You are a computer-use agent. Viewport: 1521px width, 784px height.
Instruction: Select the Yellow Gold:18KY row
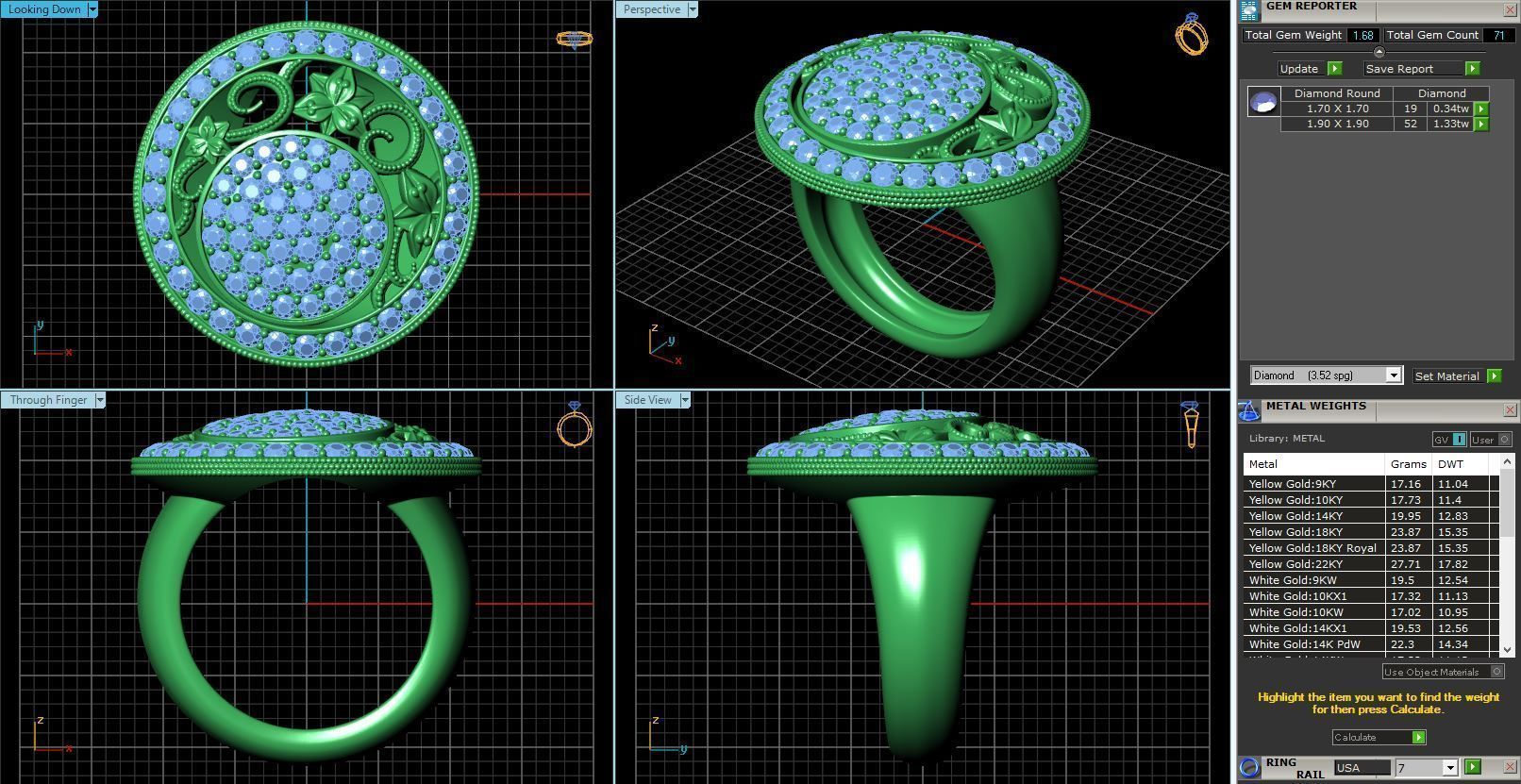click(1371, 532)
